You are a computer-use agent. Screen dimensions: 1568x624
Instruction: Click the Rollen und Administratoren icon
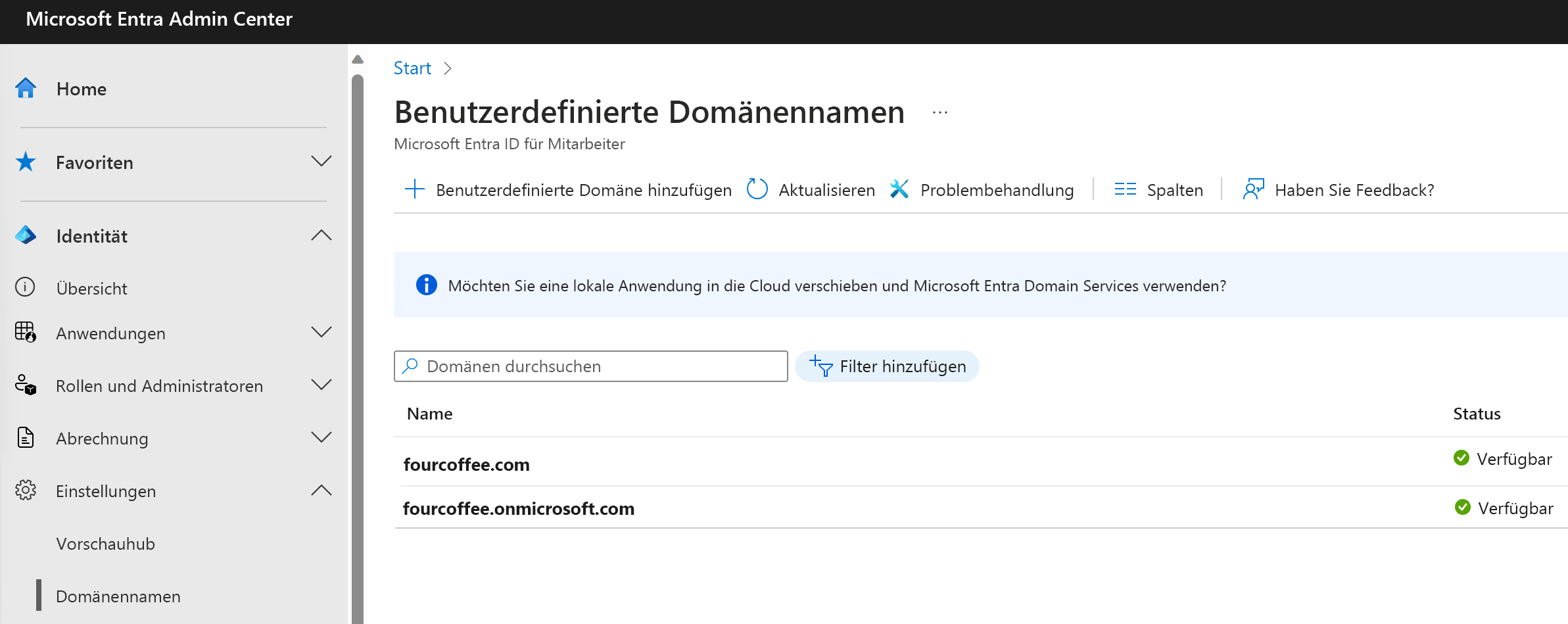pos(26,385)
